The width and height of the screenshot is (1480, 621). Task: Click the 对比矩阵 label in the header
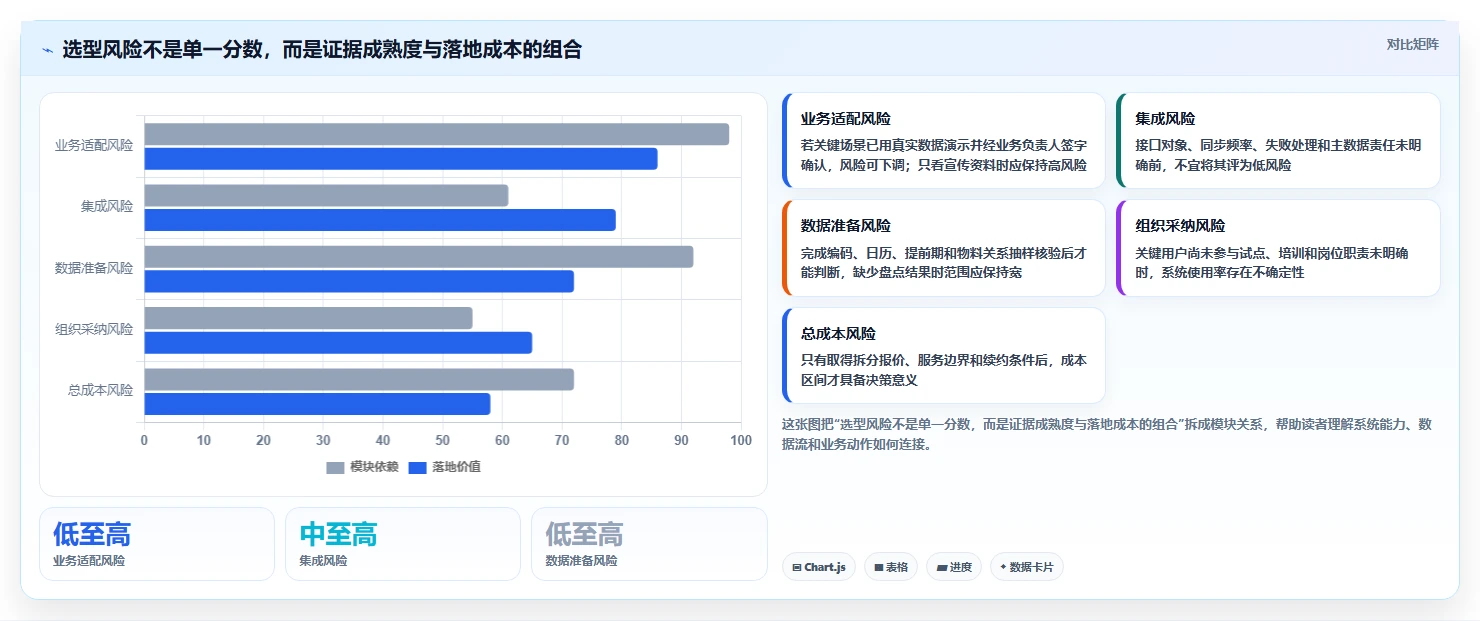pyautogui.click(x=1412, y=44)
